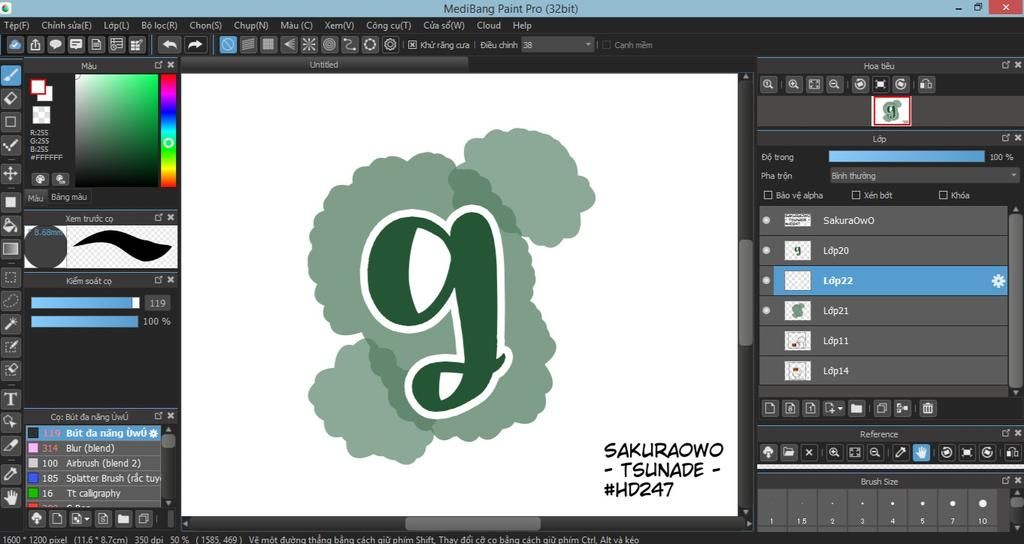Click the brush size value field 119
The image size is (1024, 544).
pyautogui.click(x=157, y=303)
